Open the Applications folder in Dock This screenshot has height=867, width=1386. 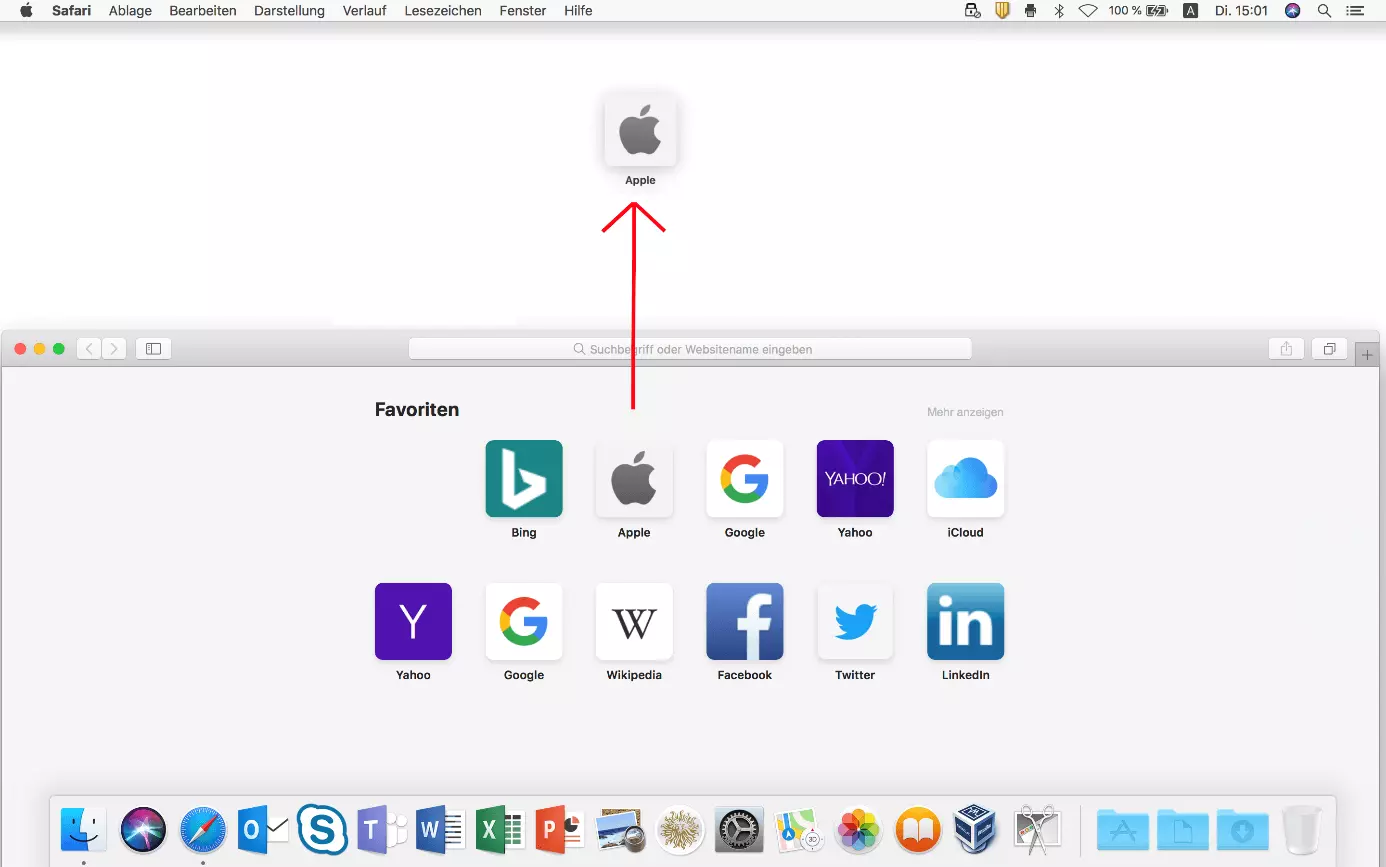pyautogui.click(x=1123, y=830)
